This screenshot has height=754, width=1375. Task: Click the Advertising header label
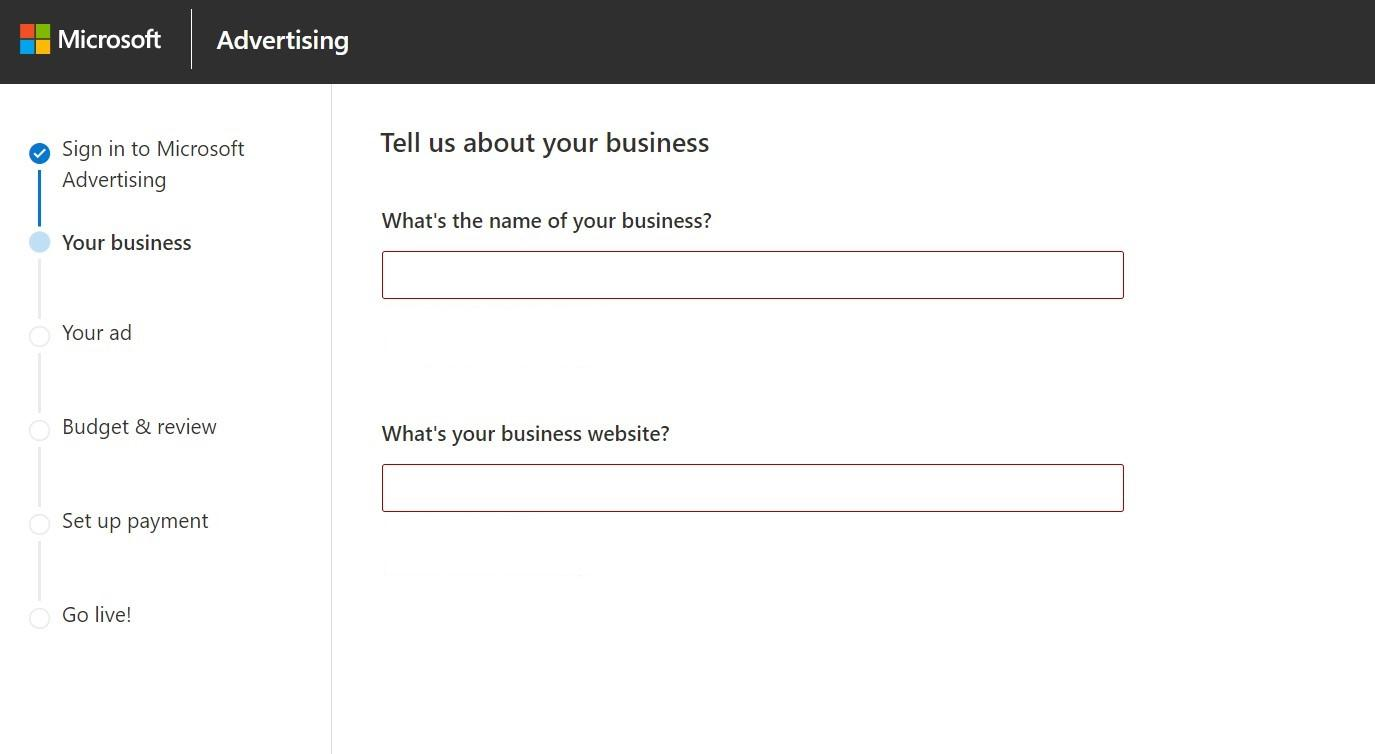[282, 40]
